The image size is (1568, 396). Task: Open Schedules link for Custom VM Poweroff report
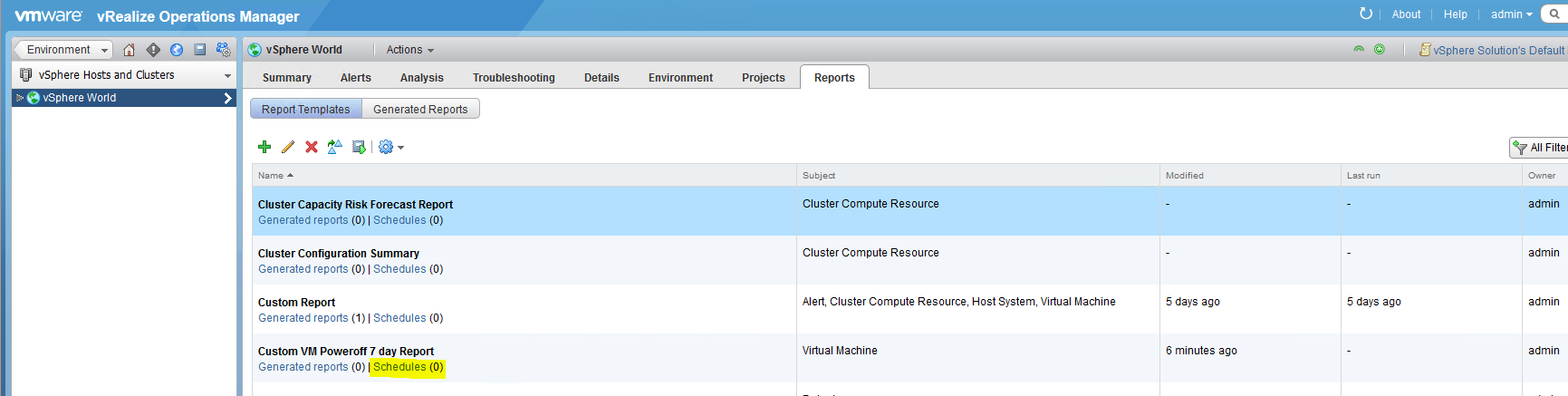[x=399, y=367]
